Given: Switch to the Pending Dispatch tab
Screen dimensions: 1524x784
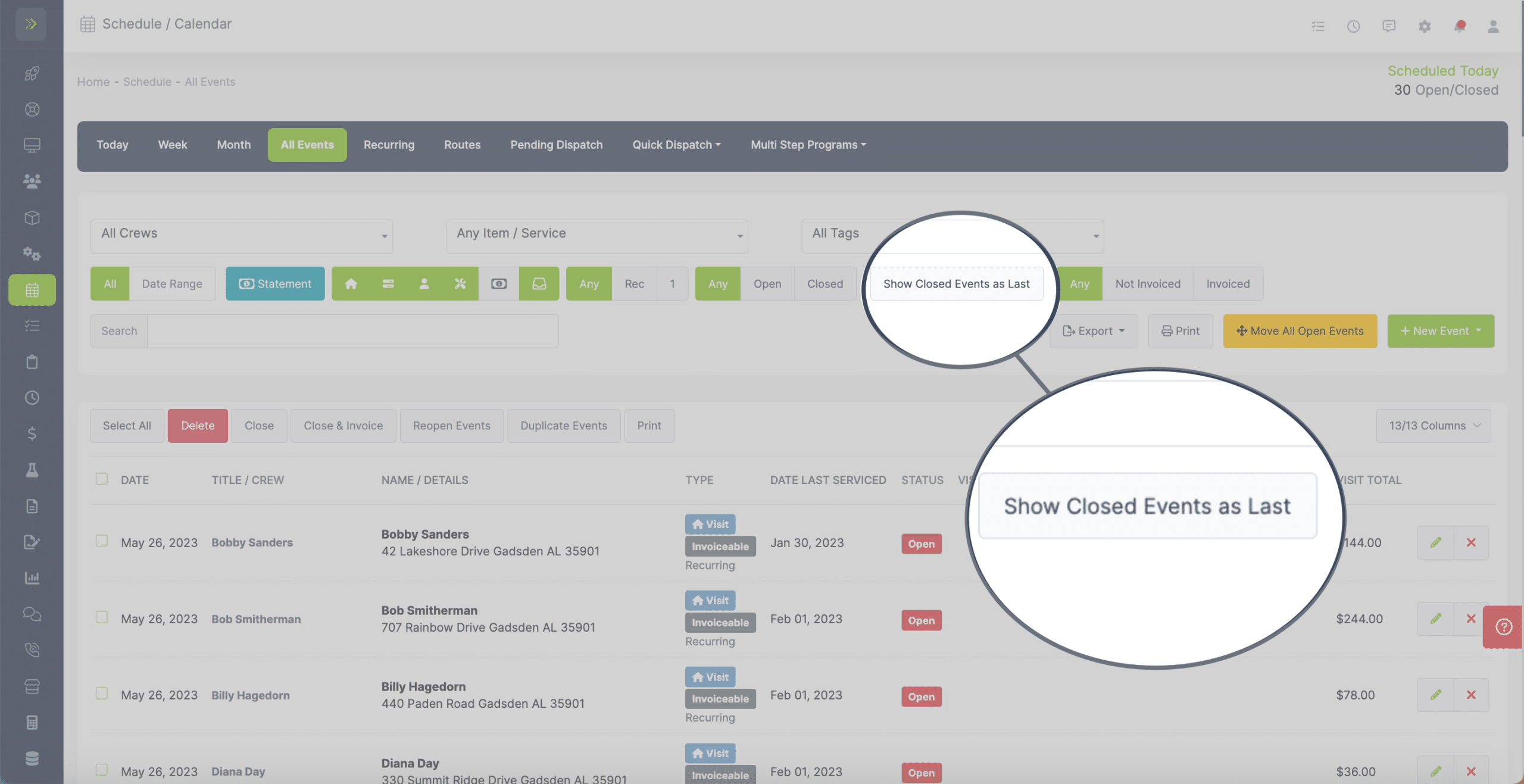Looking at the screenshot, I should pos(557,145).
